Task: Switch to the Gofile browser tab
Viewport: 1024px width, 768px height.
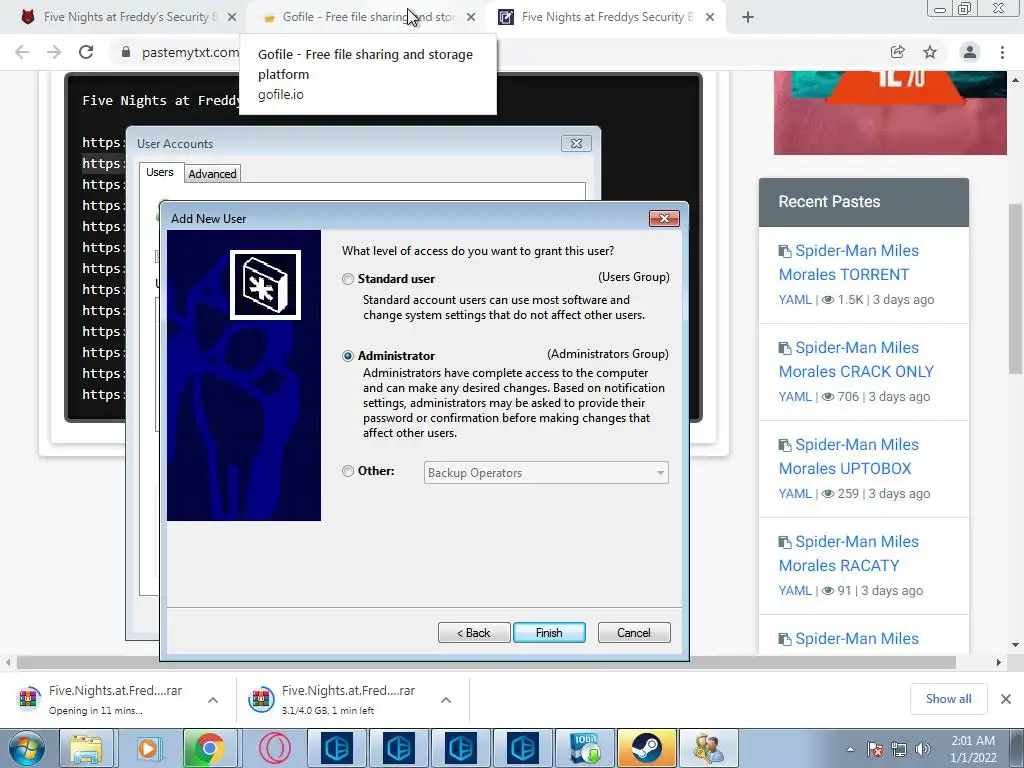Action: point(366,17)
